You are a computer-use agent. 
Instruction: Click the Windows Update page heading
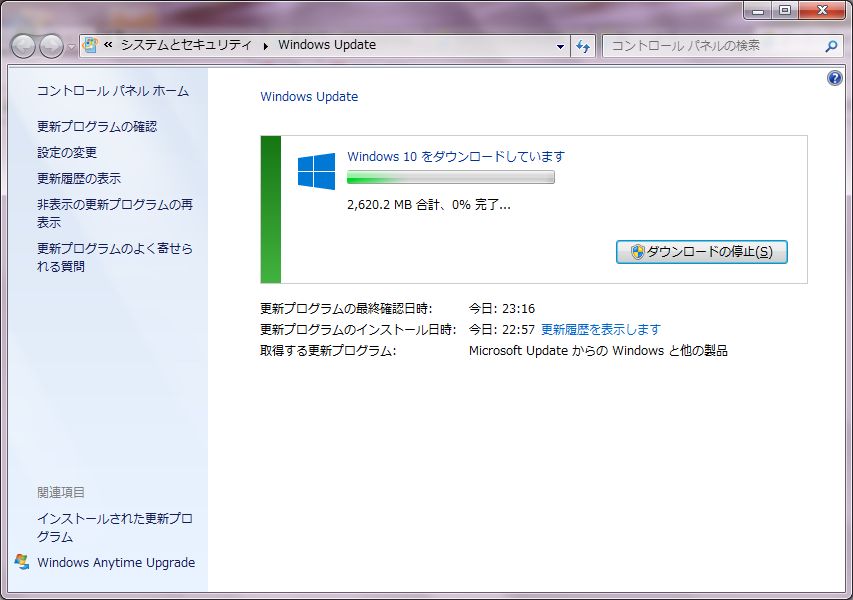click(x=309, y=97)
